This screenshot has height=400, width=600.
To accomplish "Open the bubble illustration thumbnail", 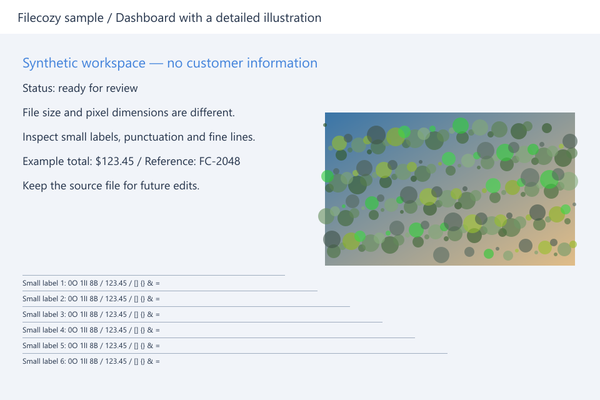I will coord(450,189).
